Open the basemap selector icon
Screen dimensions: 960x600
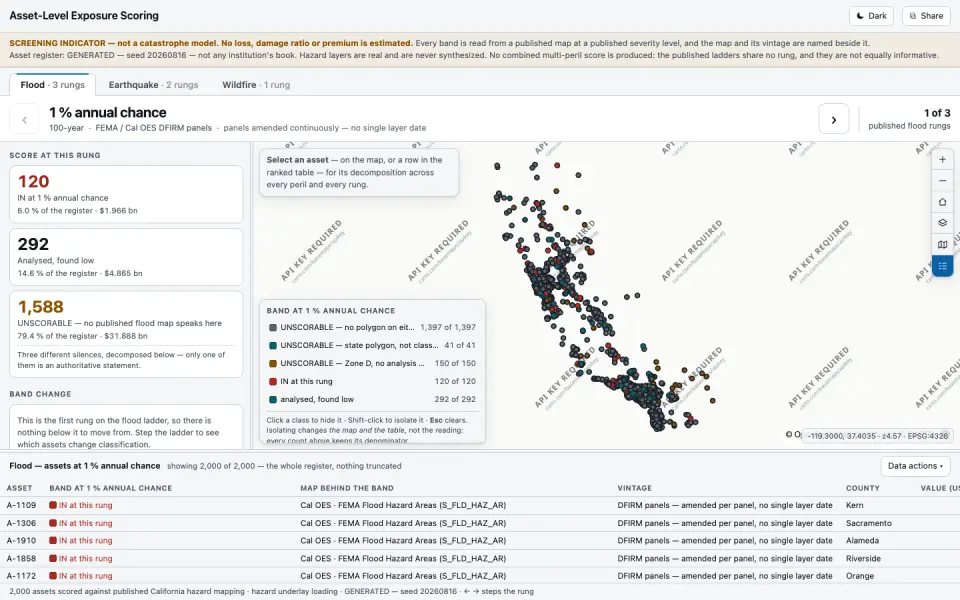tap(942, 244)
